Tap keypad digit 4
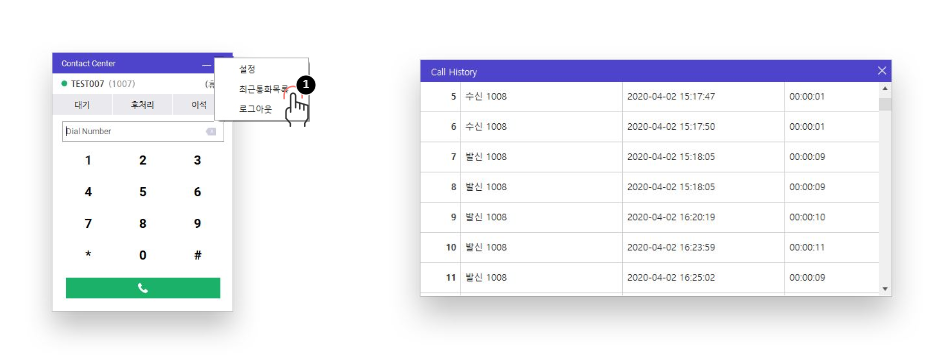Screen dimensions: 952x364 click(88, 192)
